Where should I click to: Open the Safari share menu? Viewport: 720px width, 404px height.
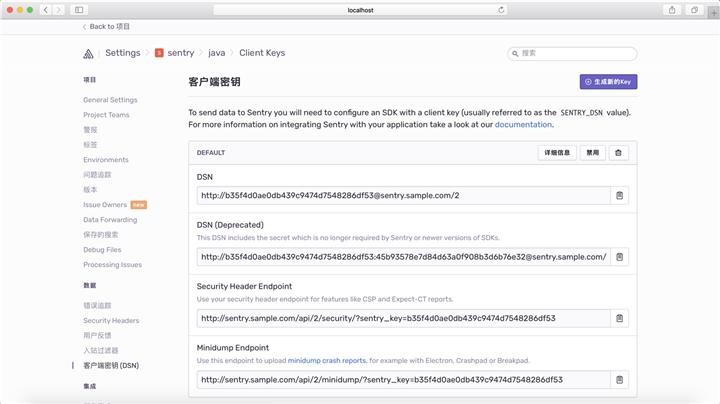[672, 10]
